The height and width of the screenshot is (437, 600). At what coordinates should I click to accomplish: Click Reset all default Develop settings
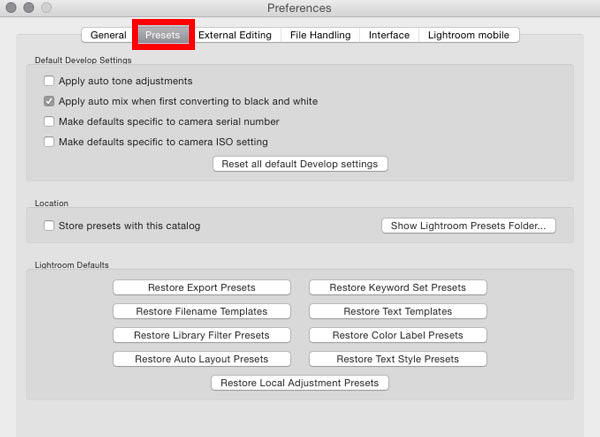[x=300, y=164]
